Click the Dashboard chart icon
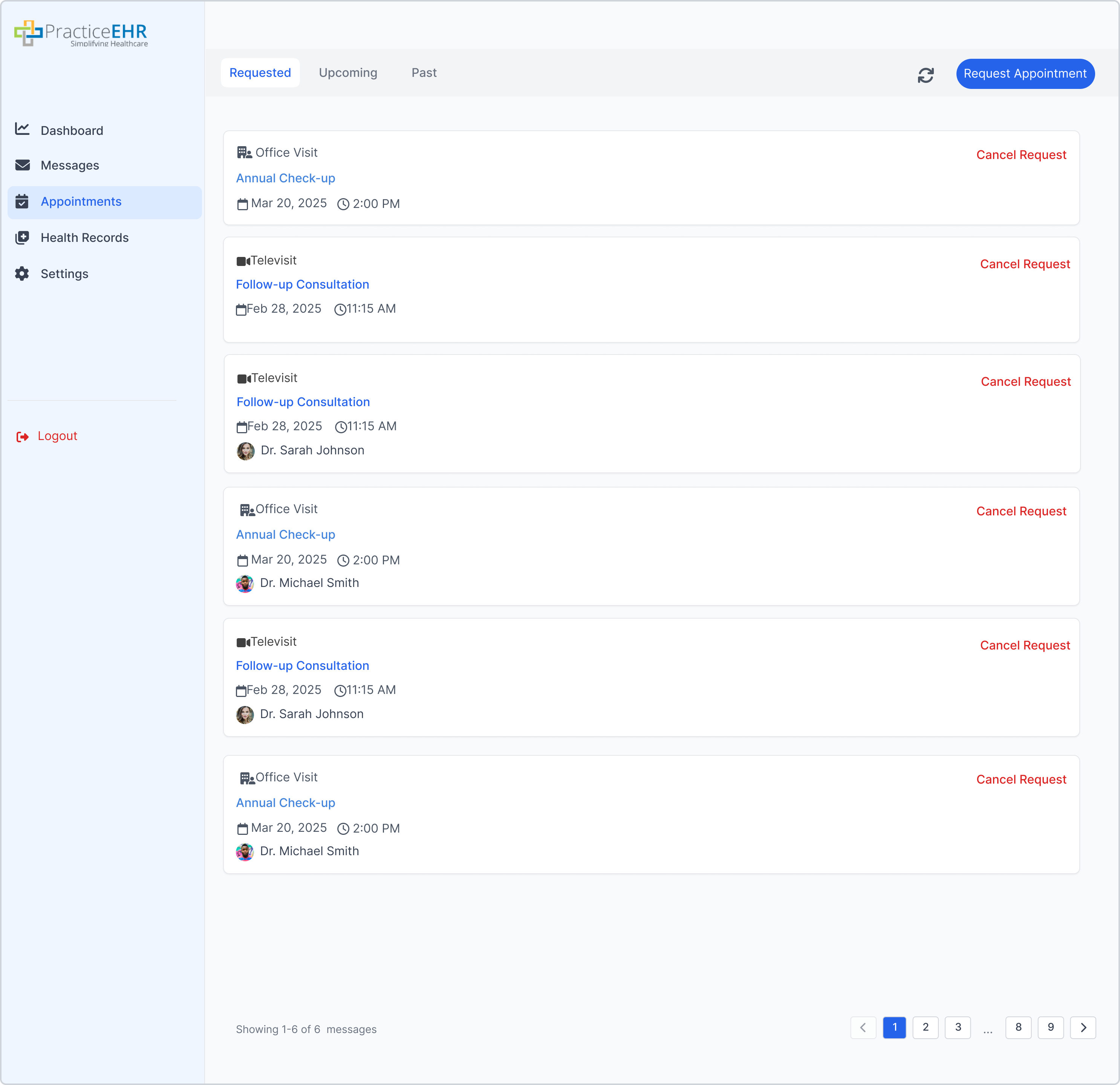This screenshot has height=1085, width=1120. pyautogui.click(x=22, y=129)
